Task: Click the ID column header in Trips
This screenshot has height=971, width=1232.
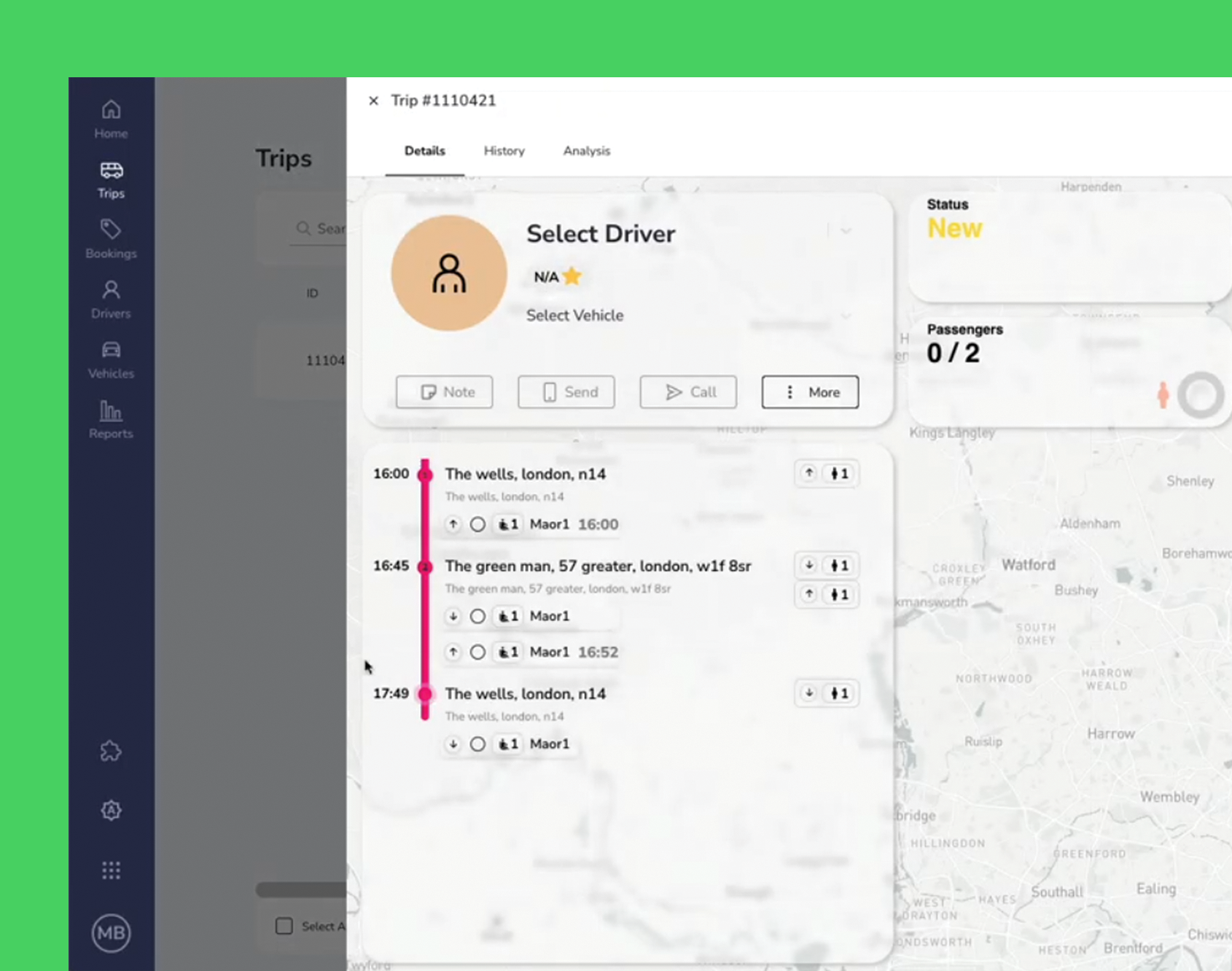Action: (312, 293)
